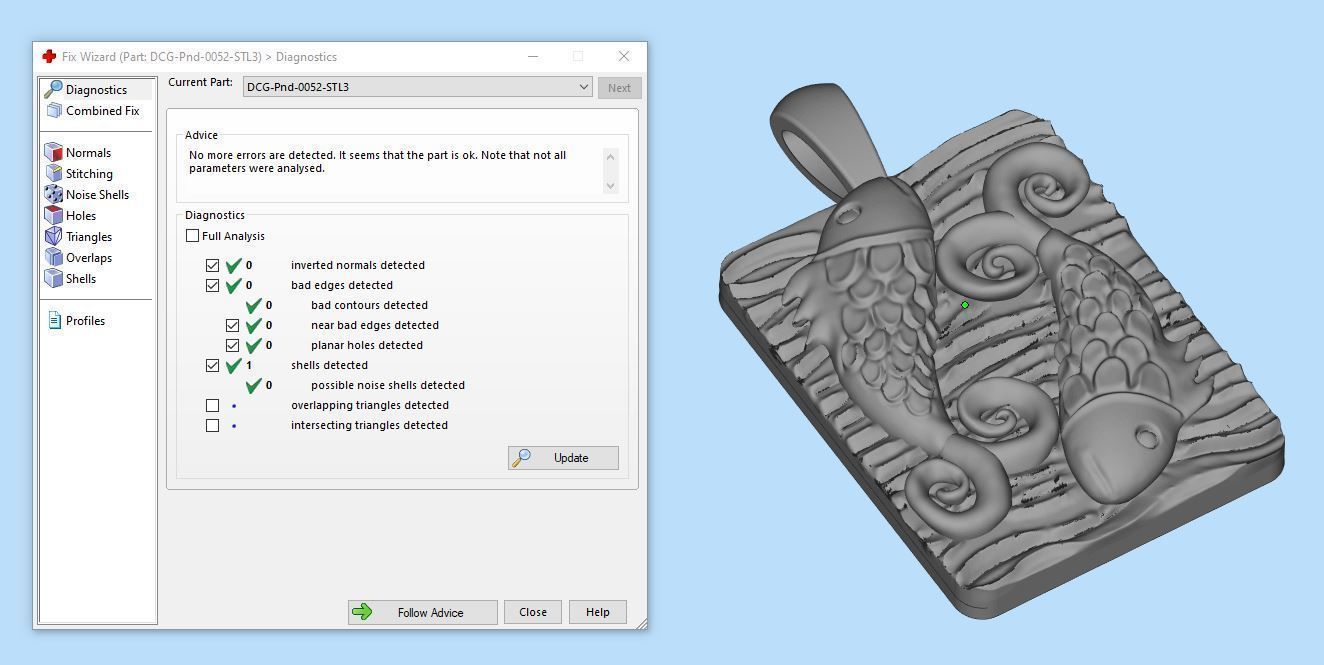Click the Normals red cube icon
The width and height of the screenshot is (1324, 665).
54,153
